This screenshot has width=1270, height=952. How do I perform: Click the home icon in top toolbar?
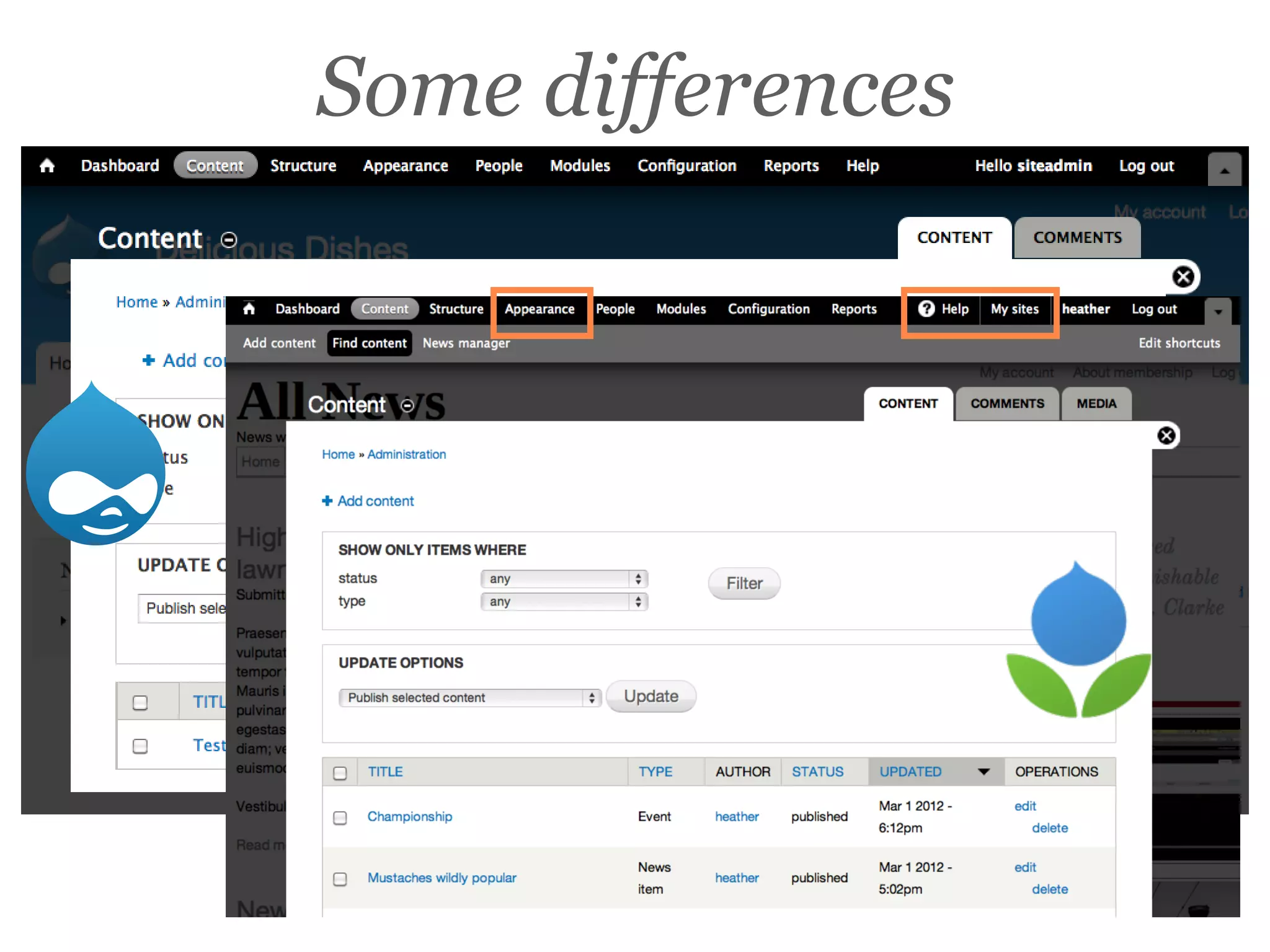click(47, 166)
